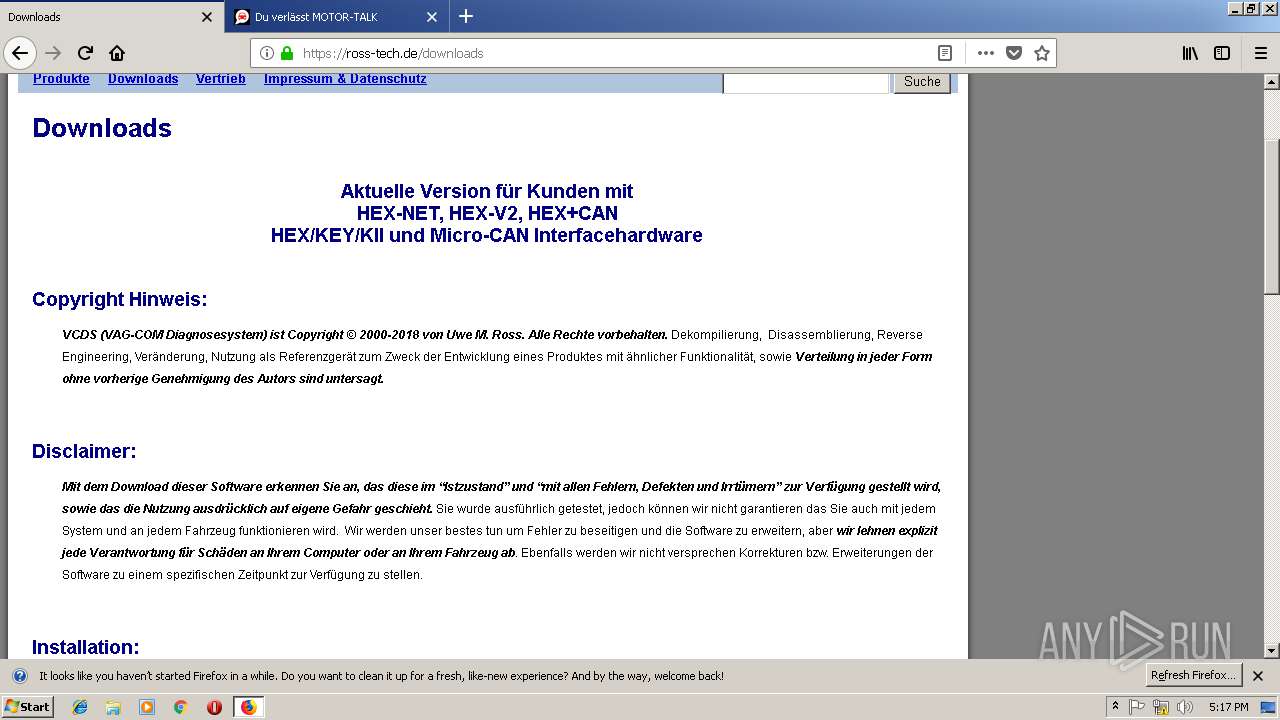Click scrollbar down arrow

(x=1271, y=650)
